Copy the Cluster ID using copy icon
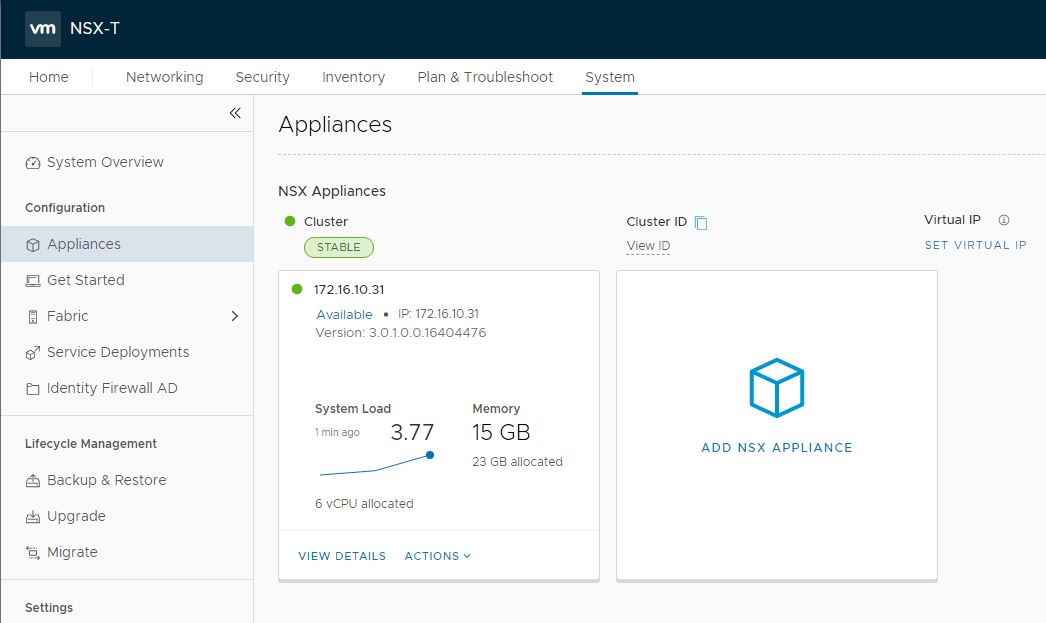Image resolution: width=1046 pixels, height=623 pixels. 701,223
